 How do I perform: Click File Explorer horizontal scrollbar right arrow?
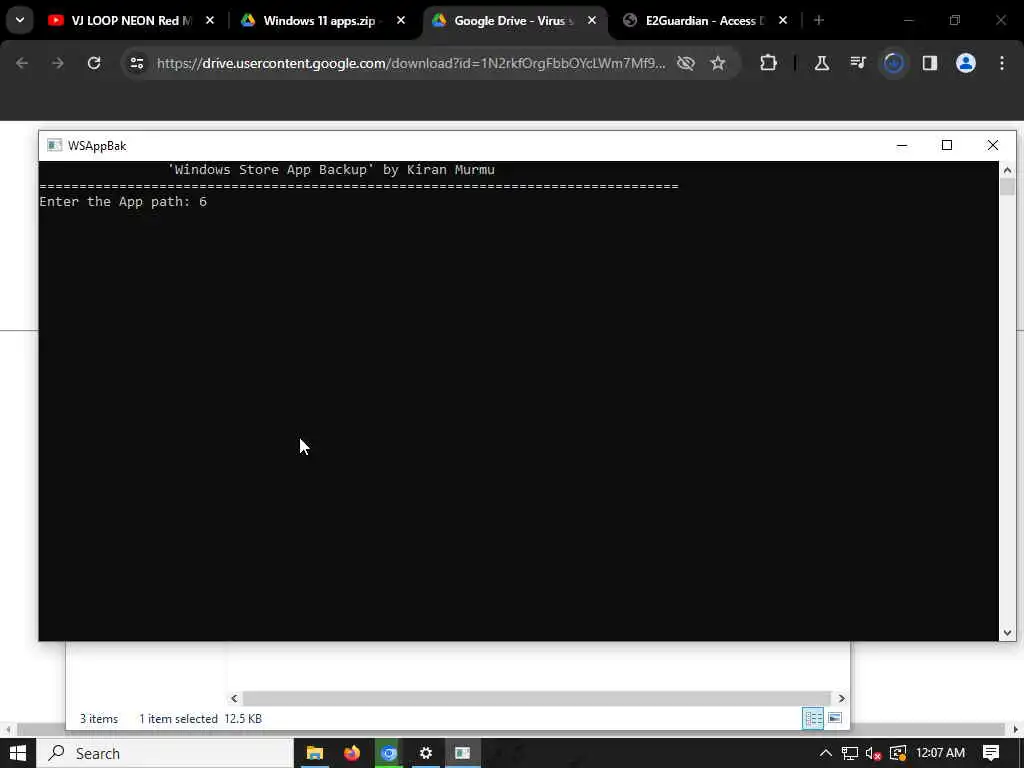841,698
